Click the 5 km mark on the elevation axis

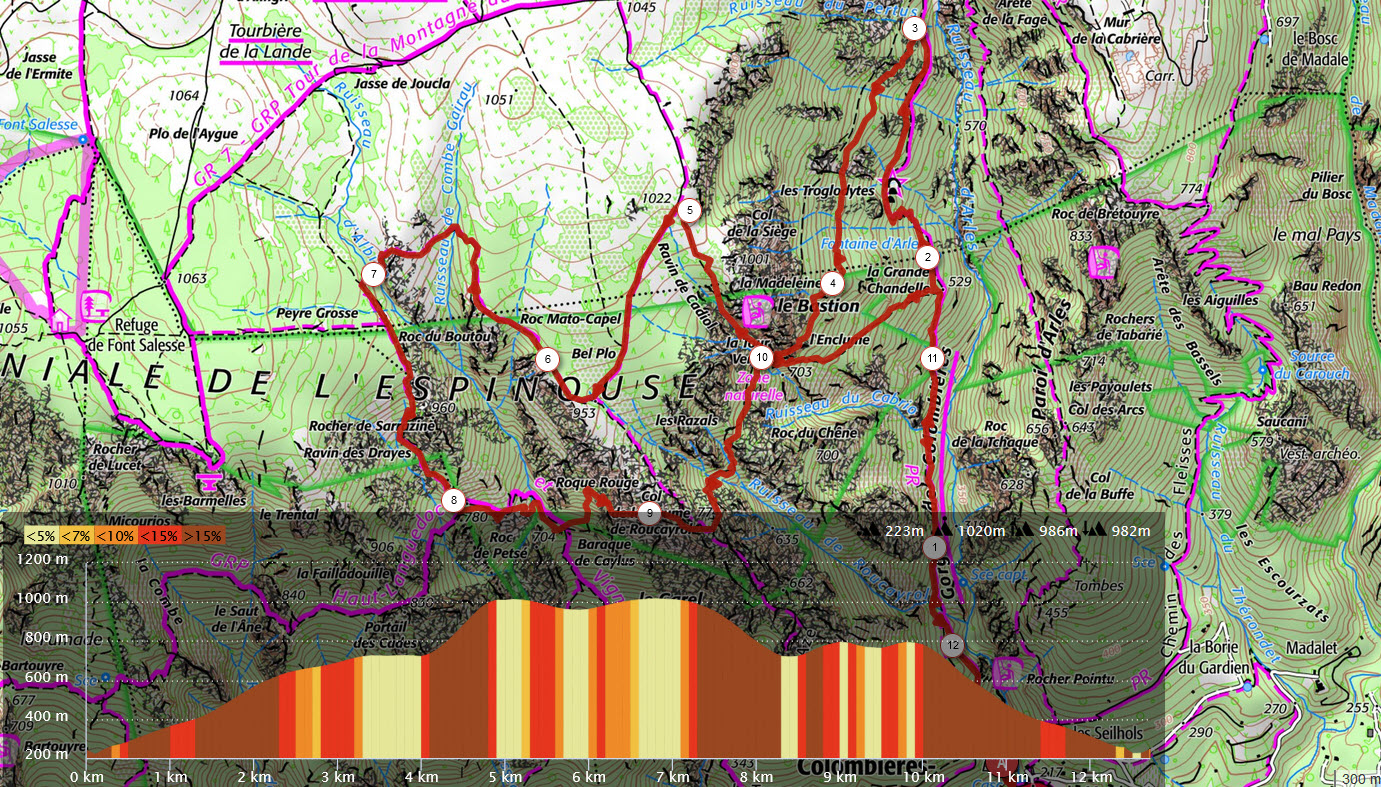(x=505, y=776)
